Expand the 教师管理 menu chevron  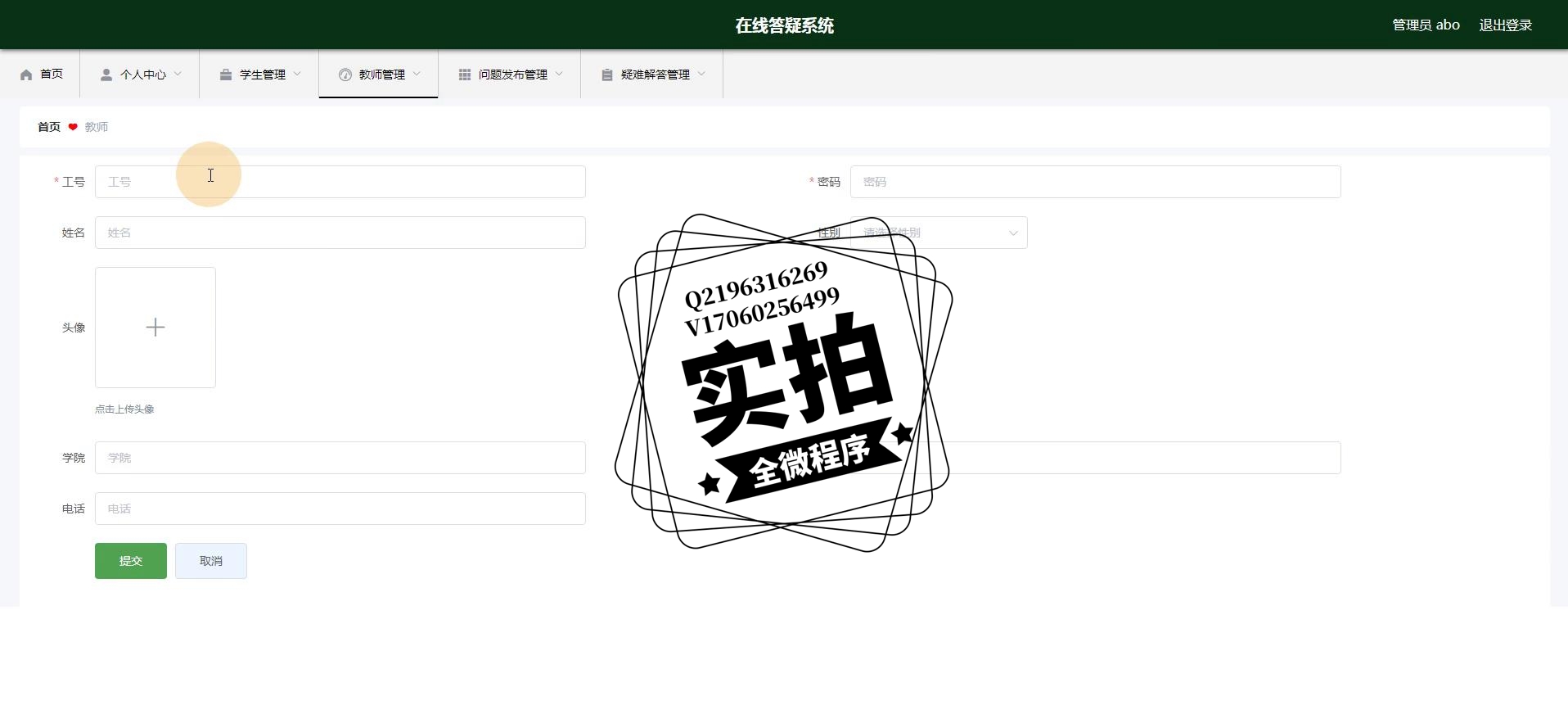tap(417, 74)
